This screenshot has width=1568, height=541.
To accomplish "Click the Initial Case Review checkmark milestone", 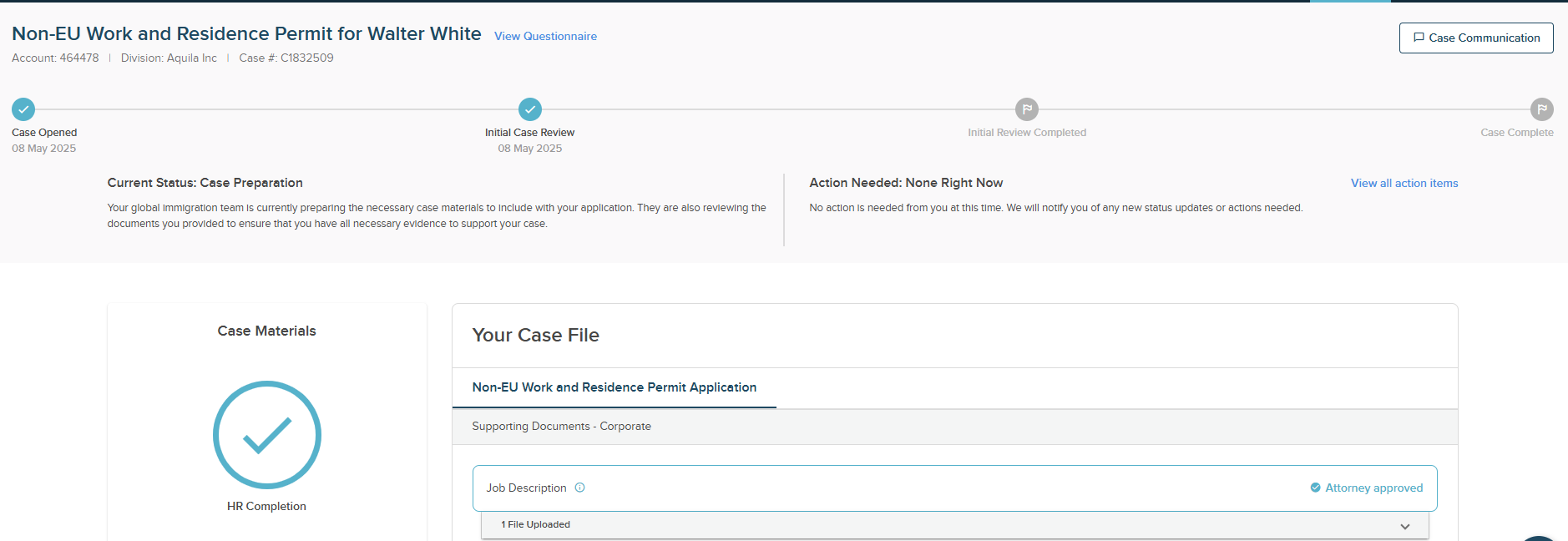I will tap(530, 109).
